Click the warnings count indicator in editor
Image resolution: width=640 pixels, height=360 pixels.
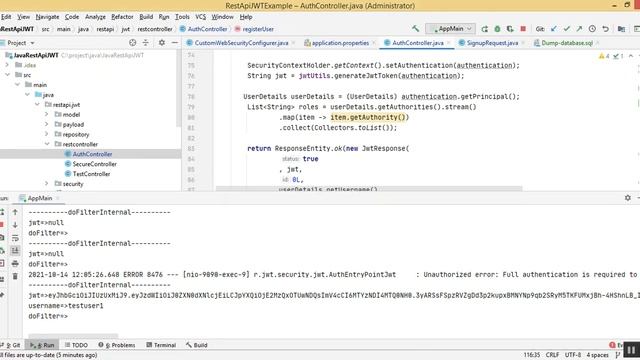pos(604,56)
